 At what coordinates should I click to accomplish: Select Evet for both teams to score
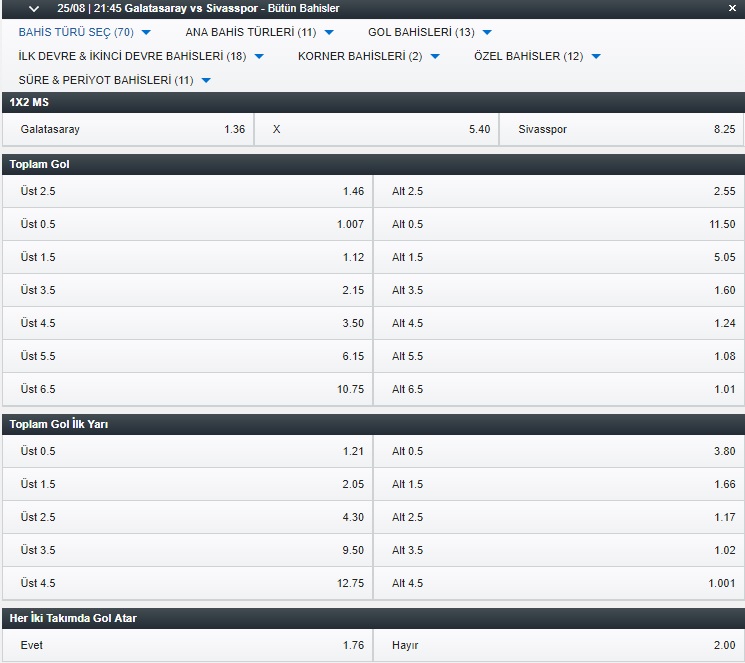(188, 645)
